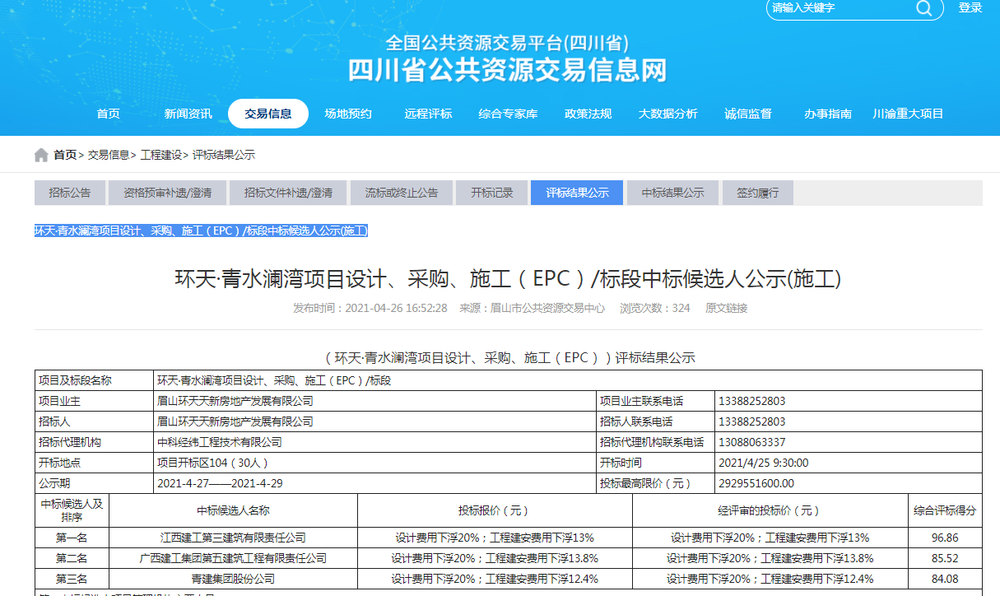Click the source 眉山市公共资源交易中心
The height and width of the screenshot is (596, 1000).
(547, 309)
